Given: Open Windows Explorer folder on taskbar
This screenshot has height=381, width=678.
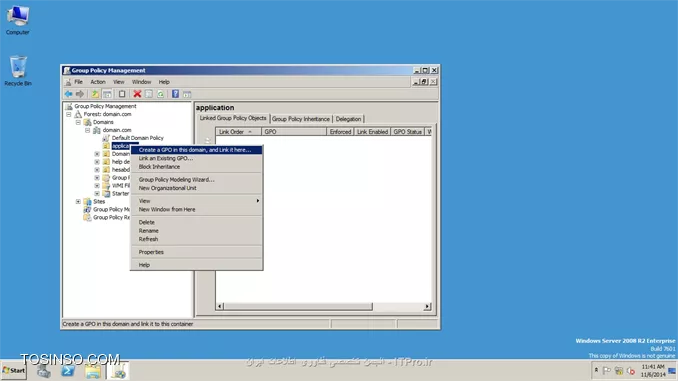Looking at the screenshot, I should coord(93,371).
